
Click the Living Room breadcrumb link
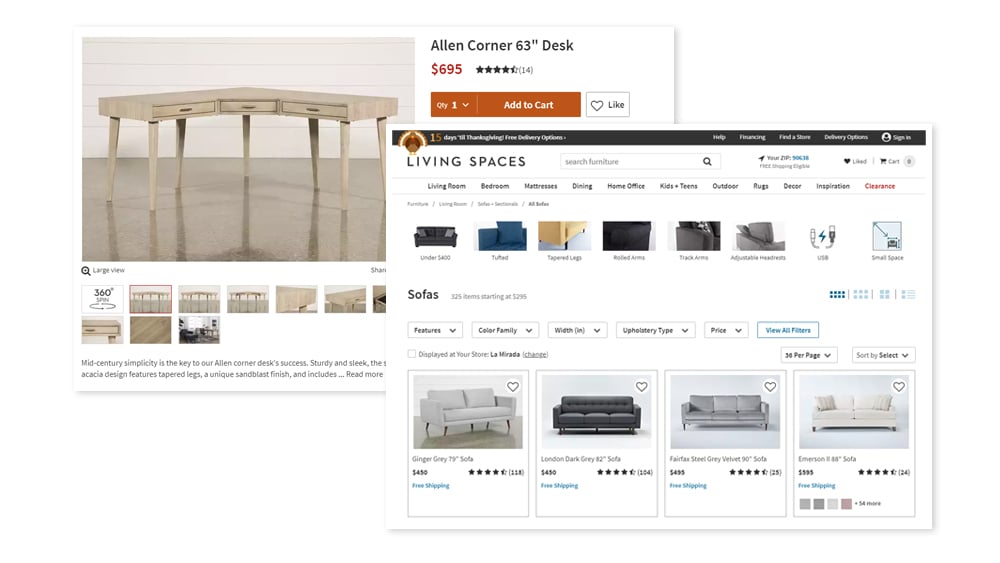(x=453, y=204)
